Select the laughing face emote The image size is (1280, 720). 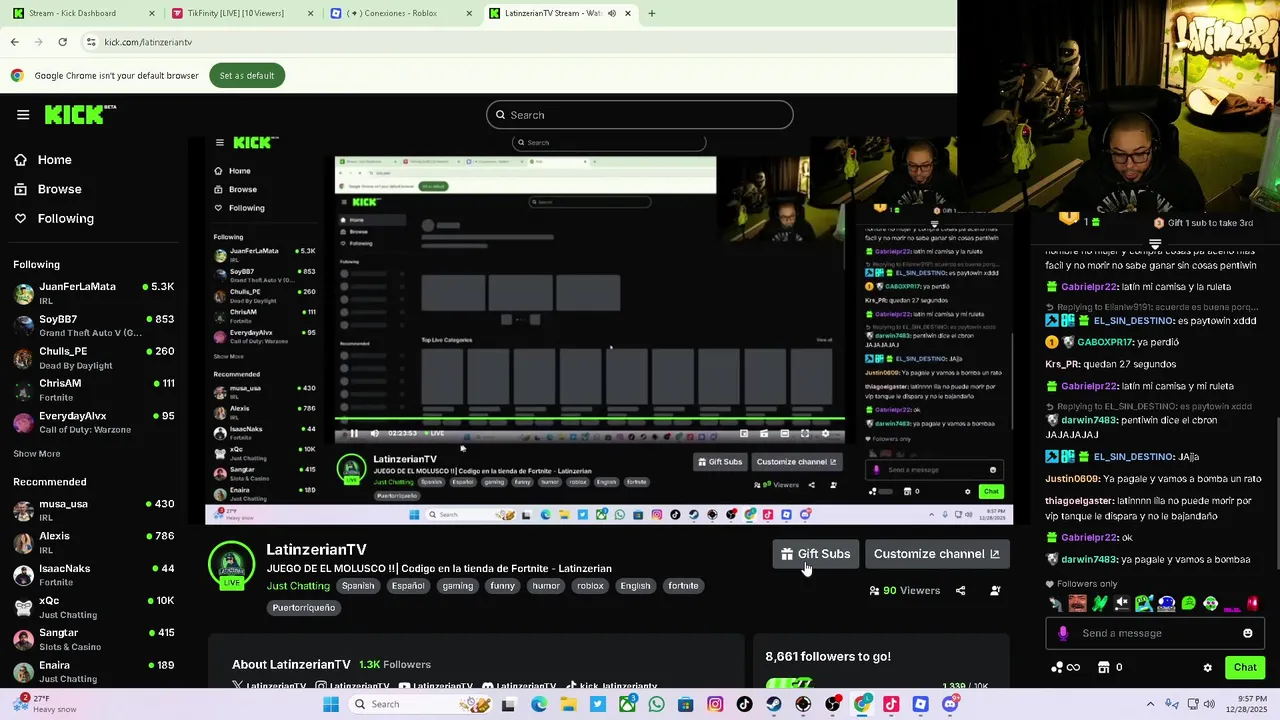point(1077,603)
